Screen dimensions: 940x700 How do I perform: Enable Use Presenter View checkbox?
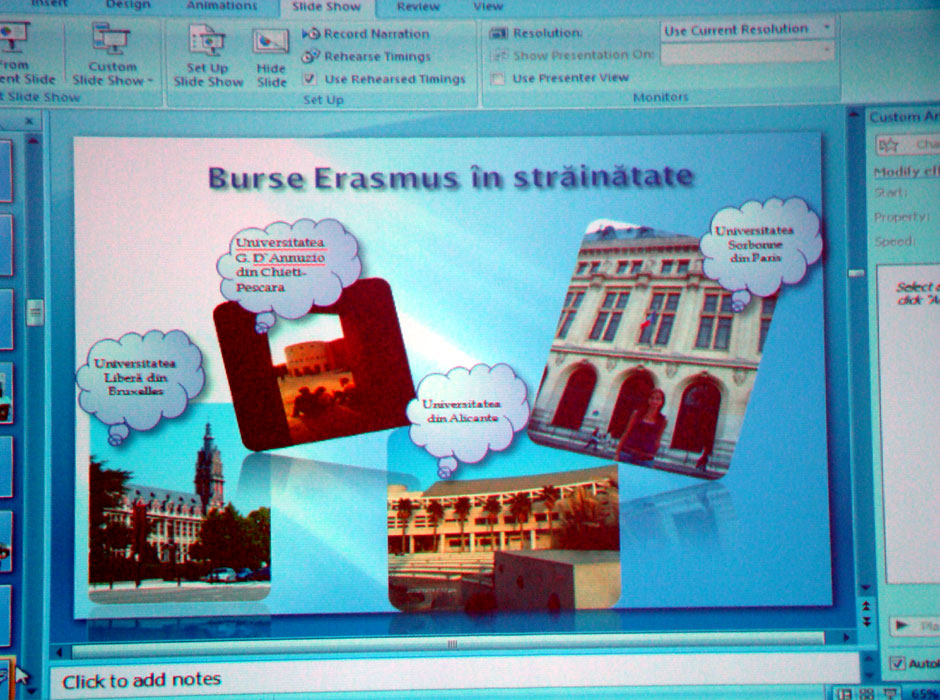click(x=497, y=79)
